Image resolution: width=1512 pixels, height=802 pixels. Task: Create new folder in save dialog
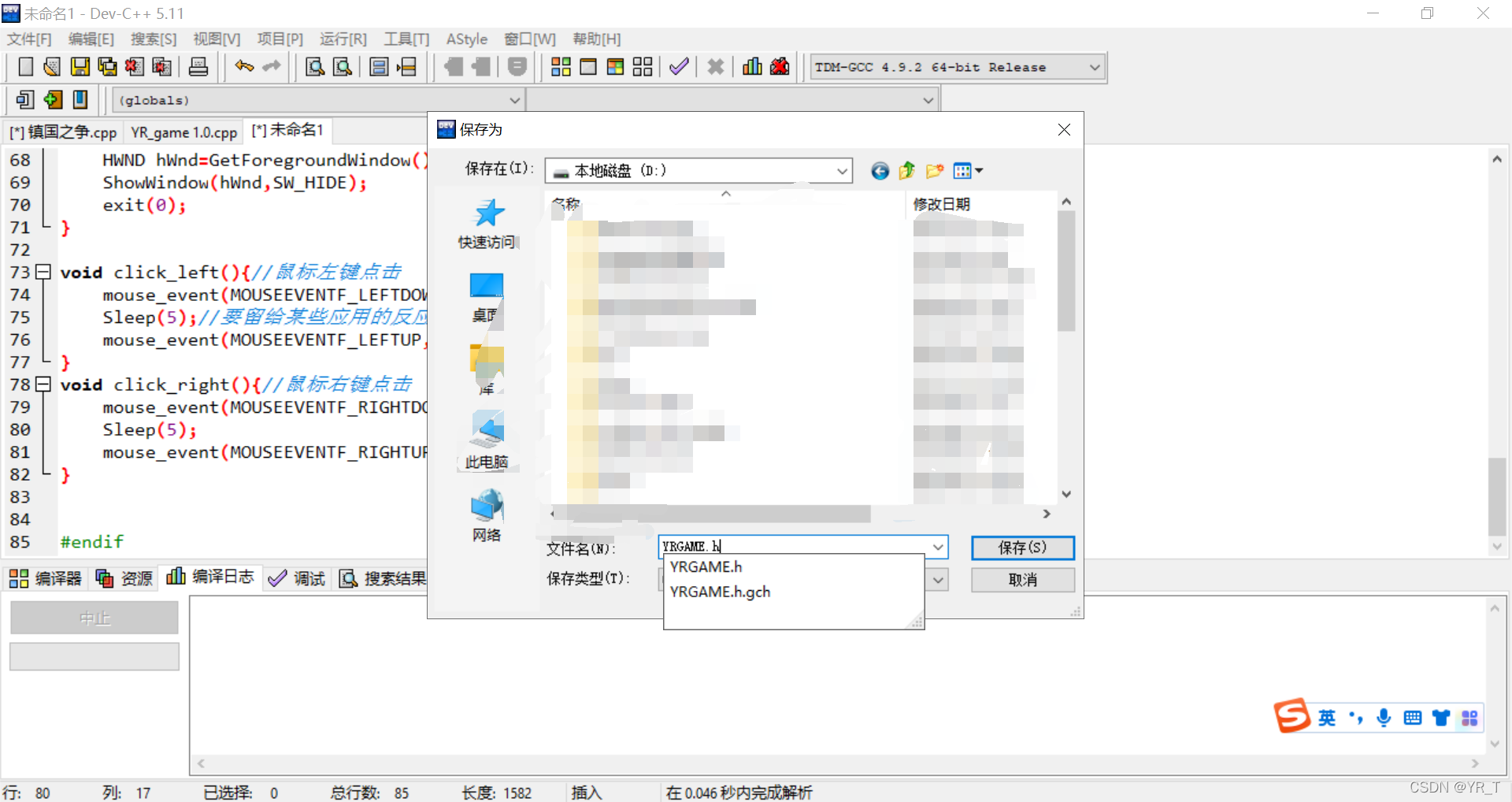point(935,171)
